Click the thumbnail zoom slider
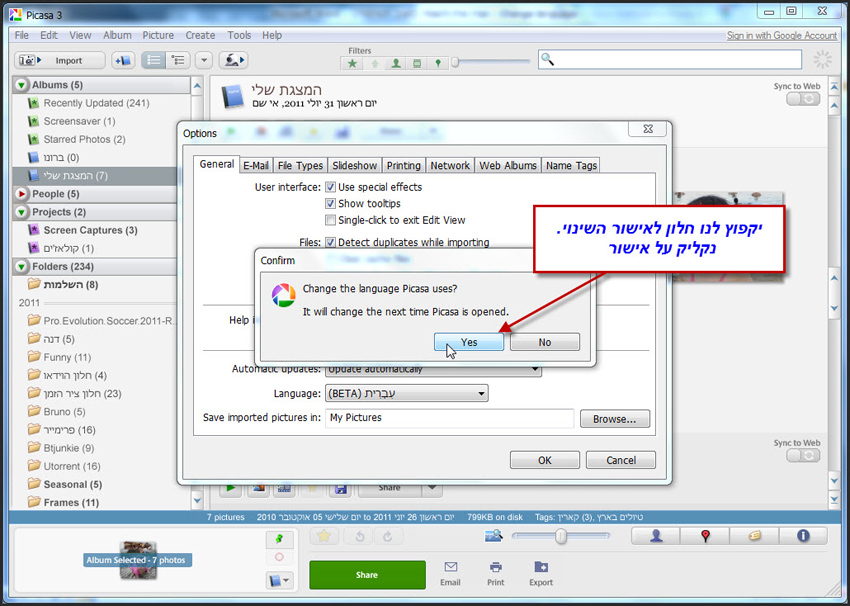 pos(561,536)
